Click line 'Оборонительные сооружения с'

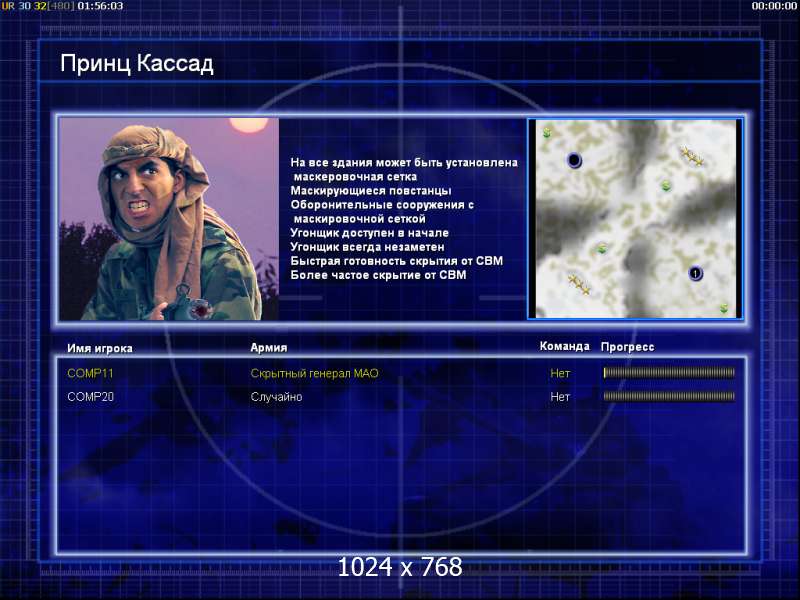(x=382, y=205)
